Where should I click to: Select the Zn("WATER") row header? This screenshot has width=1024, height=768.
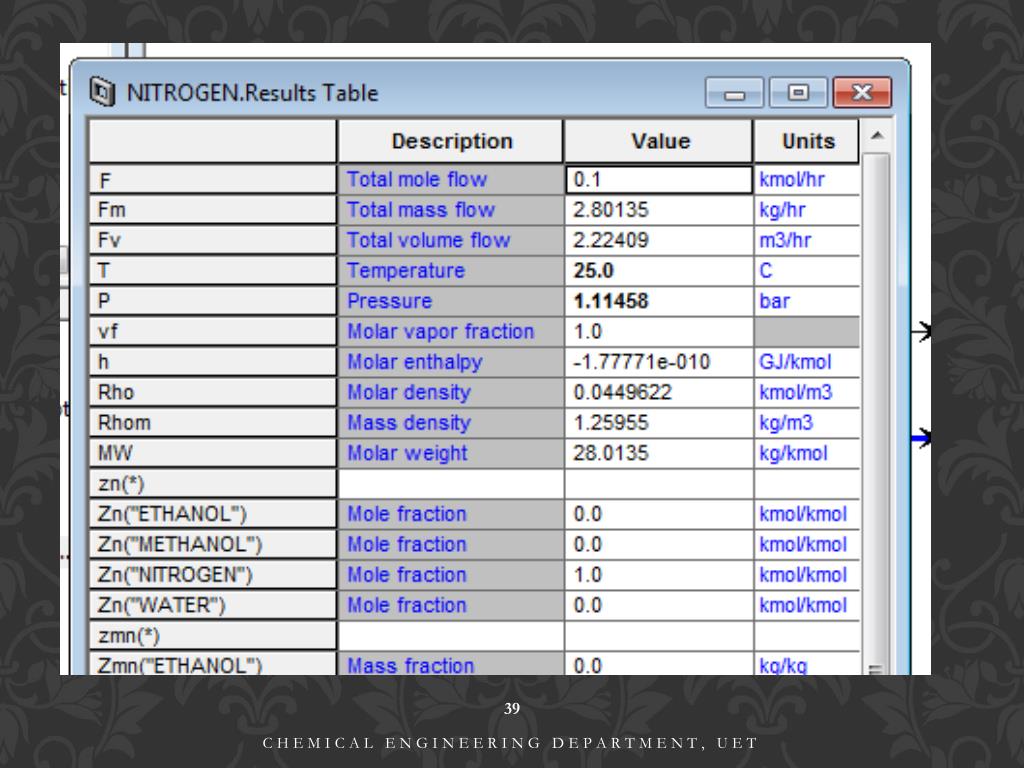click(x=213, y=605)
